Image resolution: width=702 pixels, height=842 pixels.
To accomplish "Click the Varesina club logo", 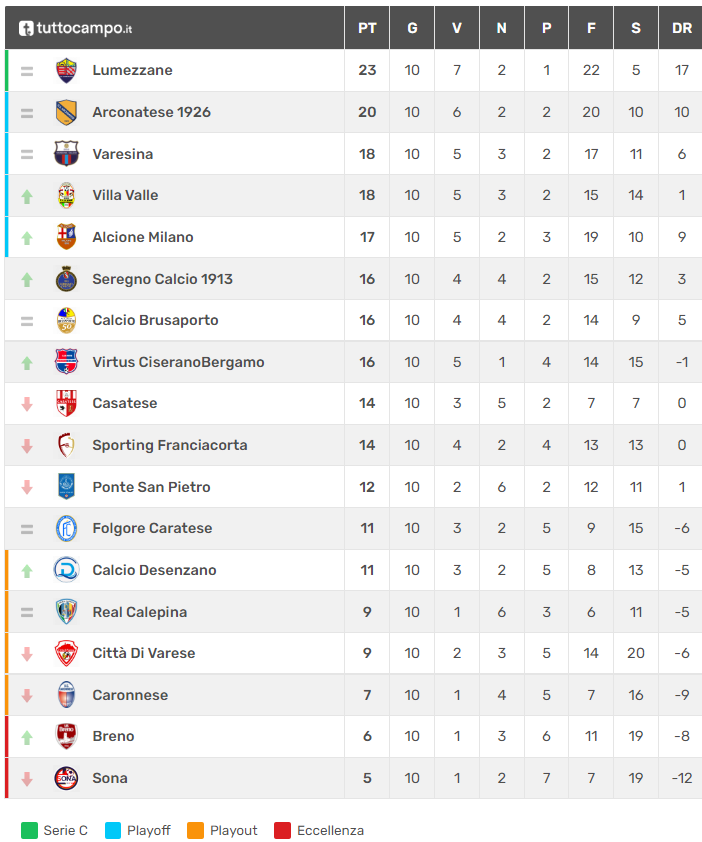I will coord(66,154).
